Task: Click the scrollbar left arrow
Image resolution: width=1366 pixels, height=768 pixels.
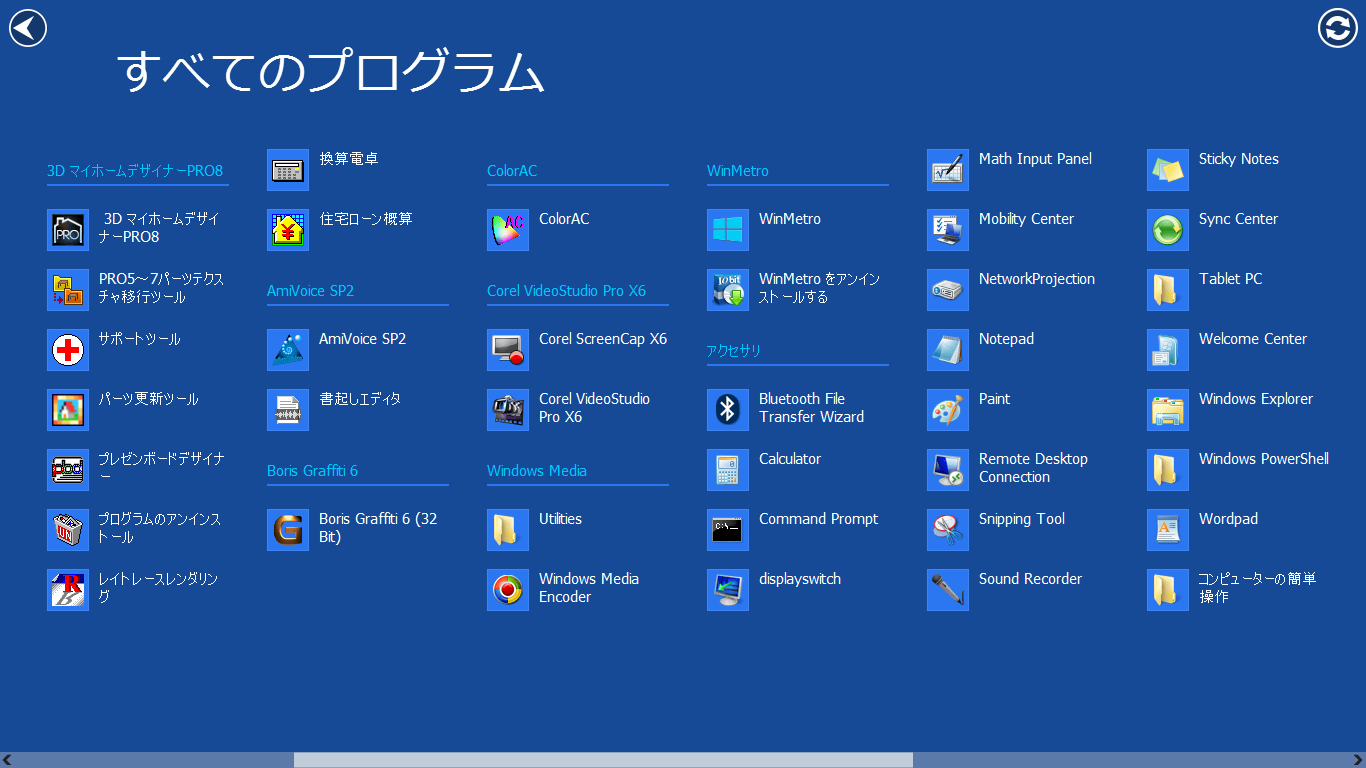Action: (x=7, y=760)
